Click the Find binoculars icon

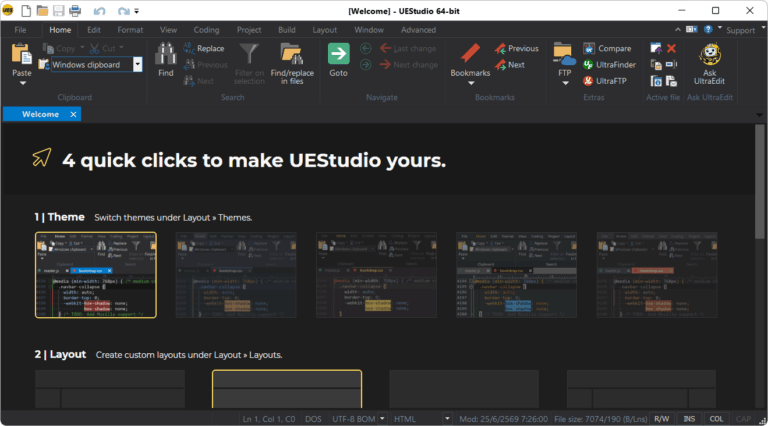coord(166,54)
